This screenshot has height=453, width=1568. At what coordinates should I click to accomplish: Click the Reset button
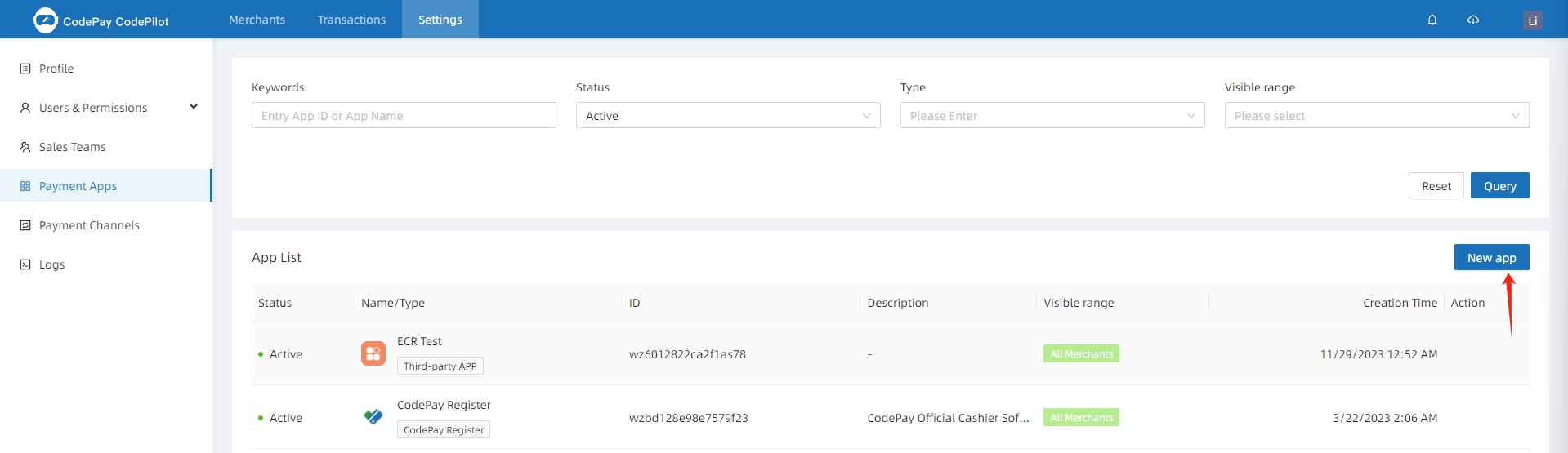(1436, 185)
